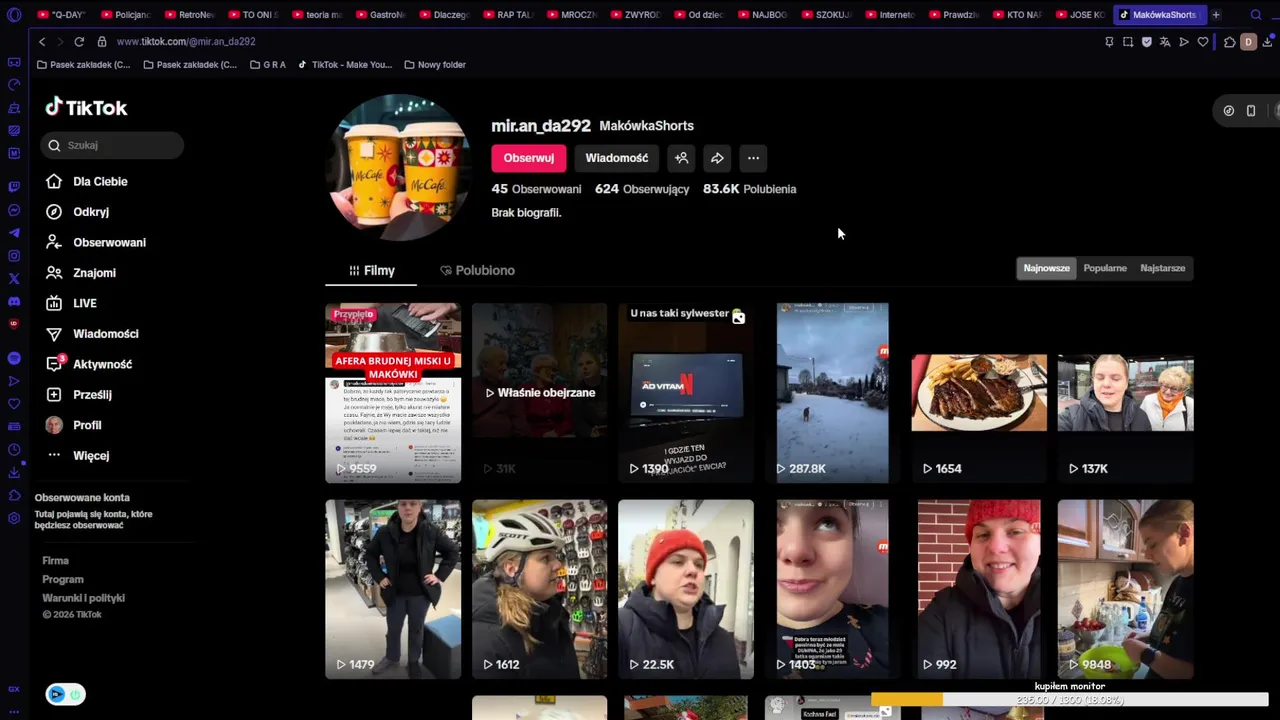Open the U nas taki sylwester video
The width and height of the screenshot is (1280, 720).
685,393
